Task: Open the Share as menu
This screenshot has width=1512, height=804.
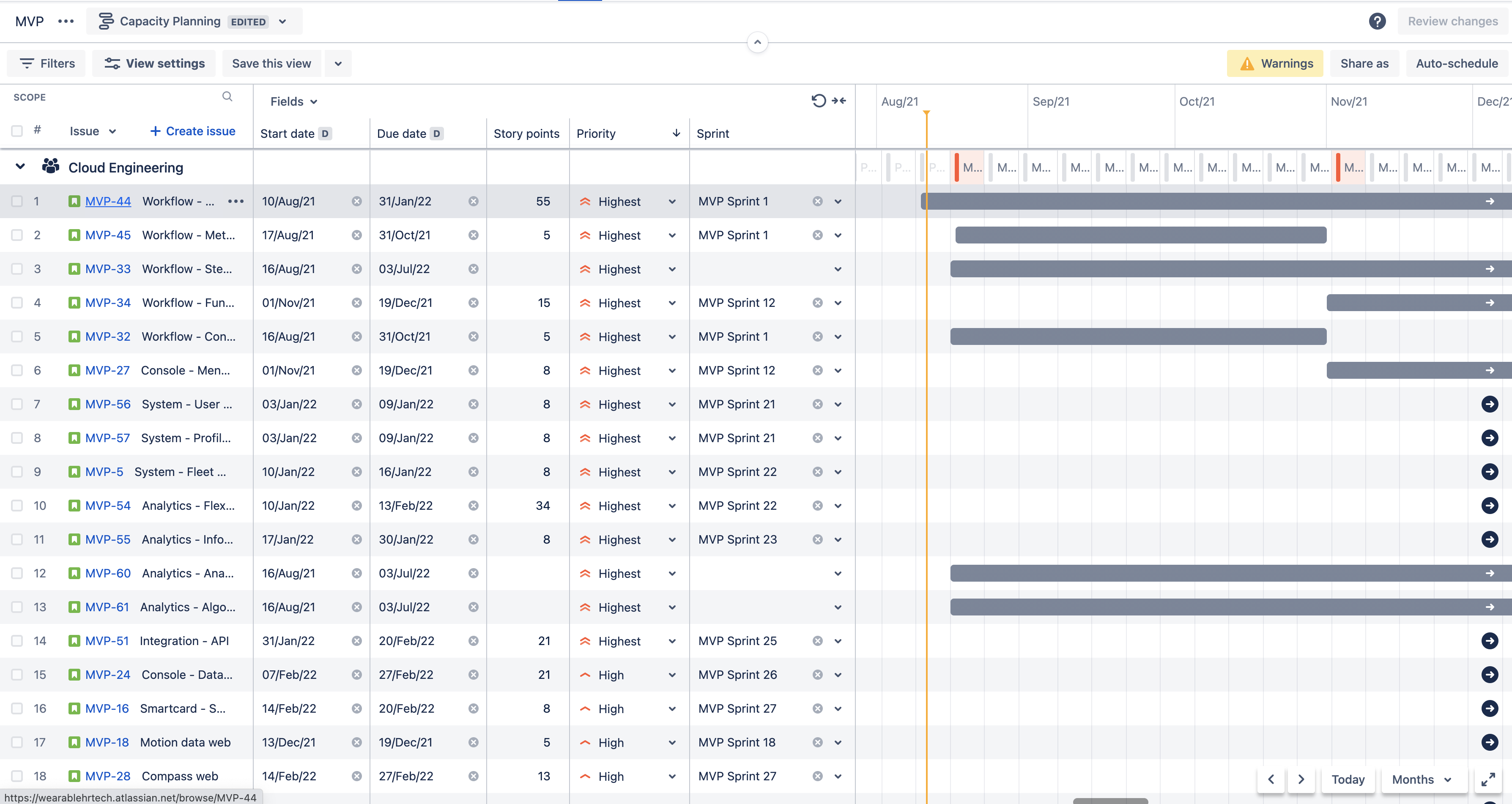Action: pyautogui.click(x=1364, y=63)
